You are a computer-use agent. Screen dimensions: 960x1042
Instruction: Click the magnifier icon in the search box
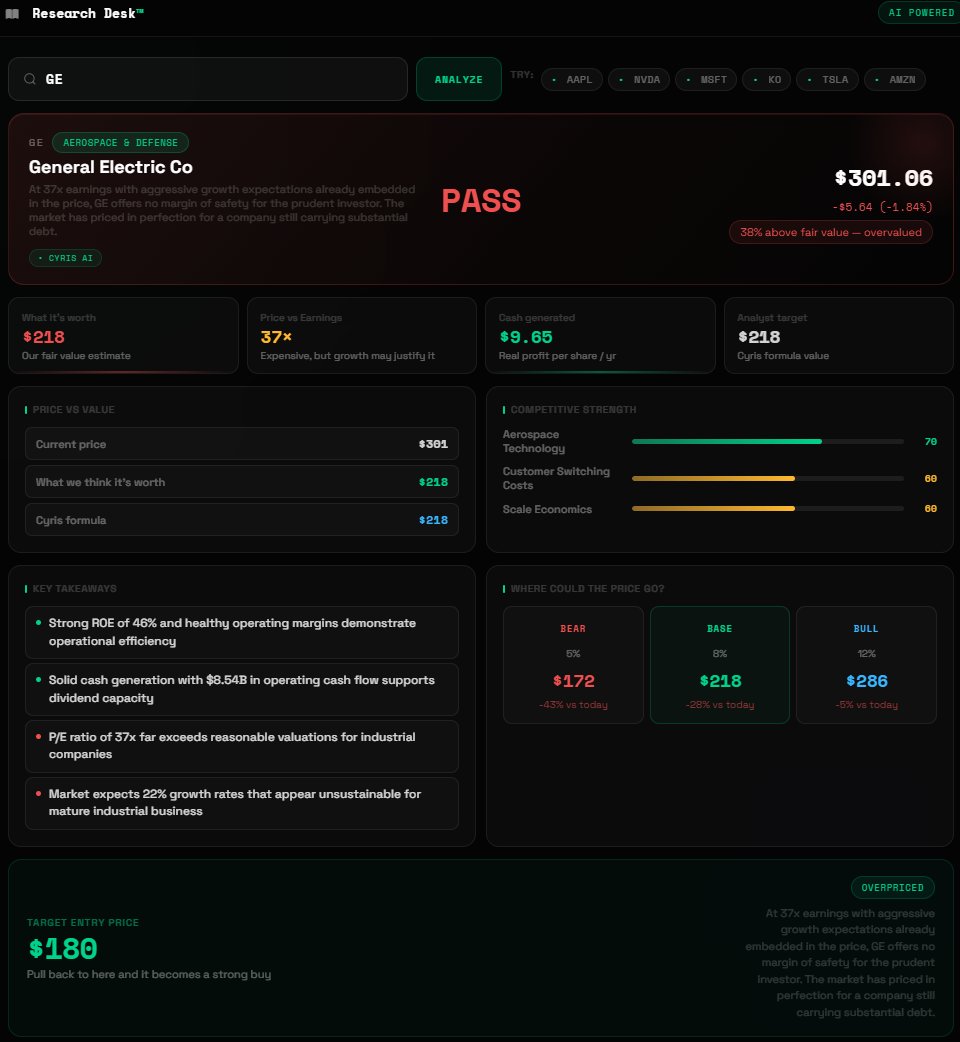click(x=30, y=79)
